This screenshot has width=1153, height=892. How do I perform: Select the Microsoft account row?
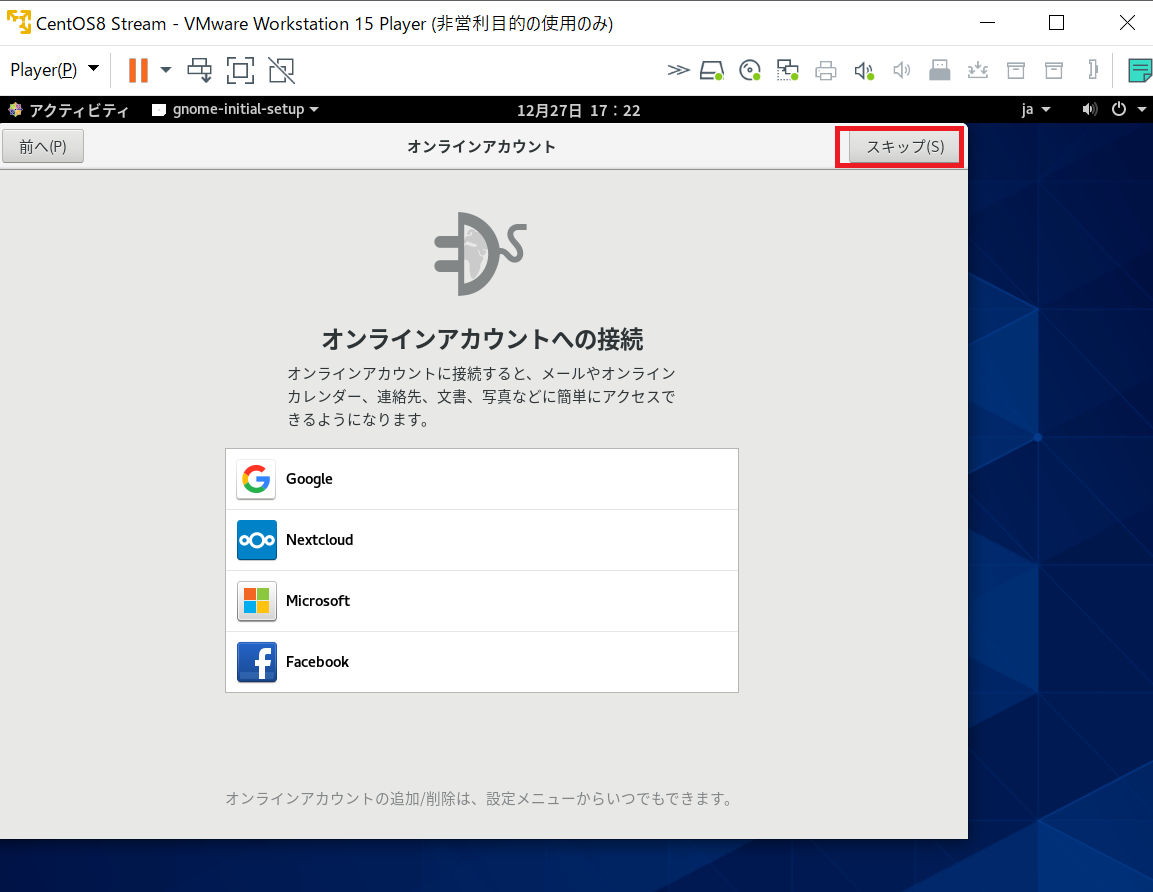tap(482, 602)
